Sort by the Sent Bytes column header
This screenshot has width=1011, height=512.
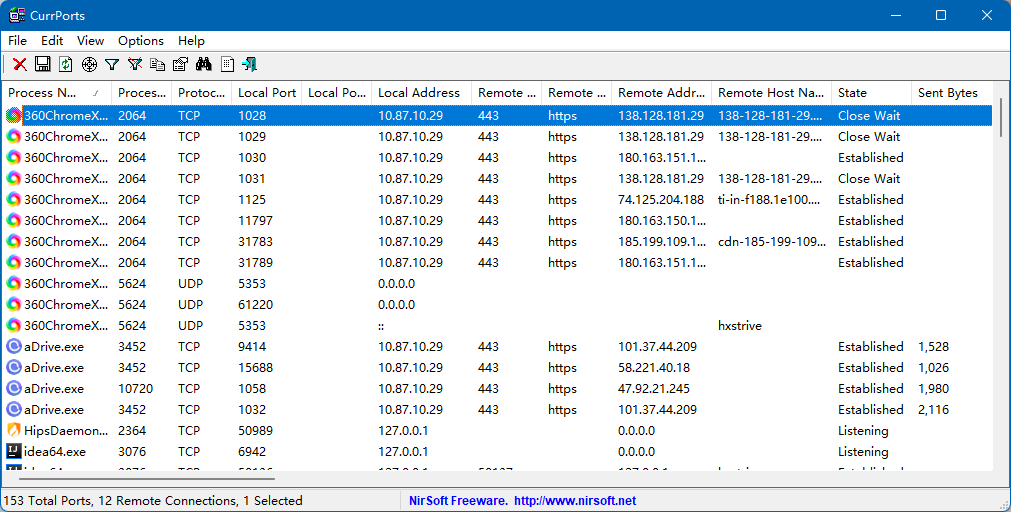coord(952,93)
